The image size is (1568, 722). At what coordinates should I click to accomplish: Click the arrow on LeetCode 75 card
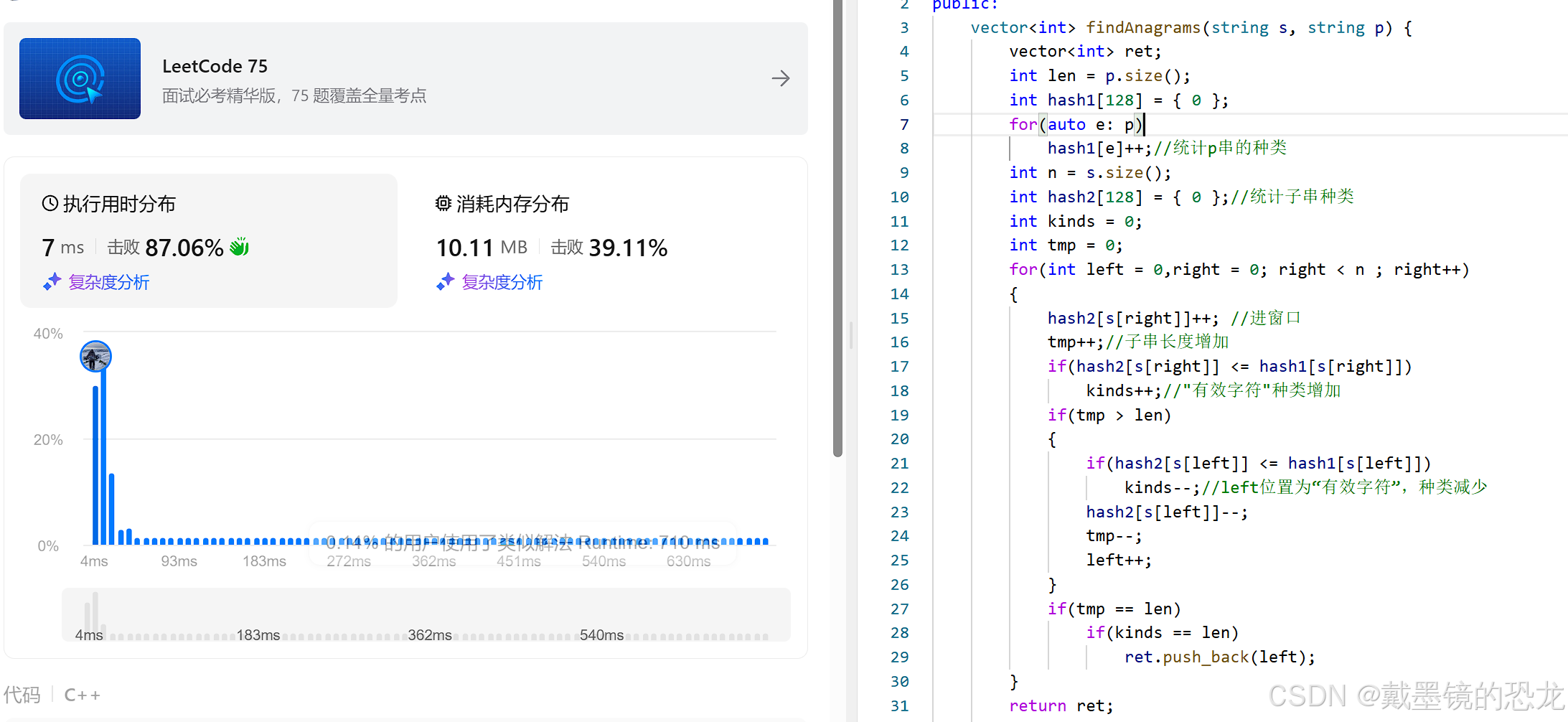pyautogui.click(x=781, y=78)
